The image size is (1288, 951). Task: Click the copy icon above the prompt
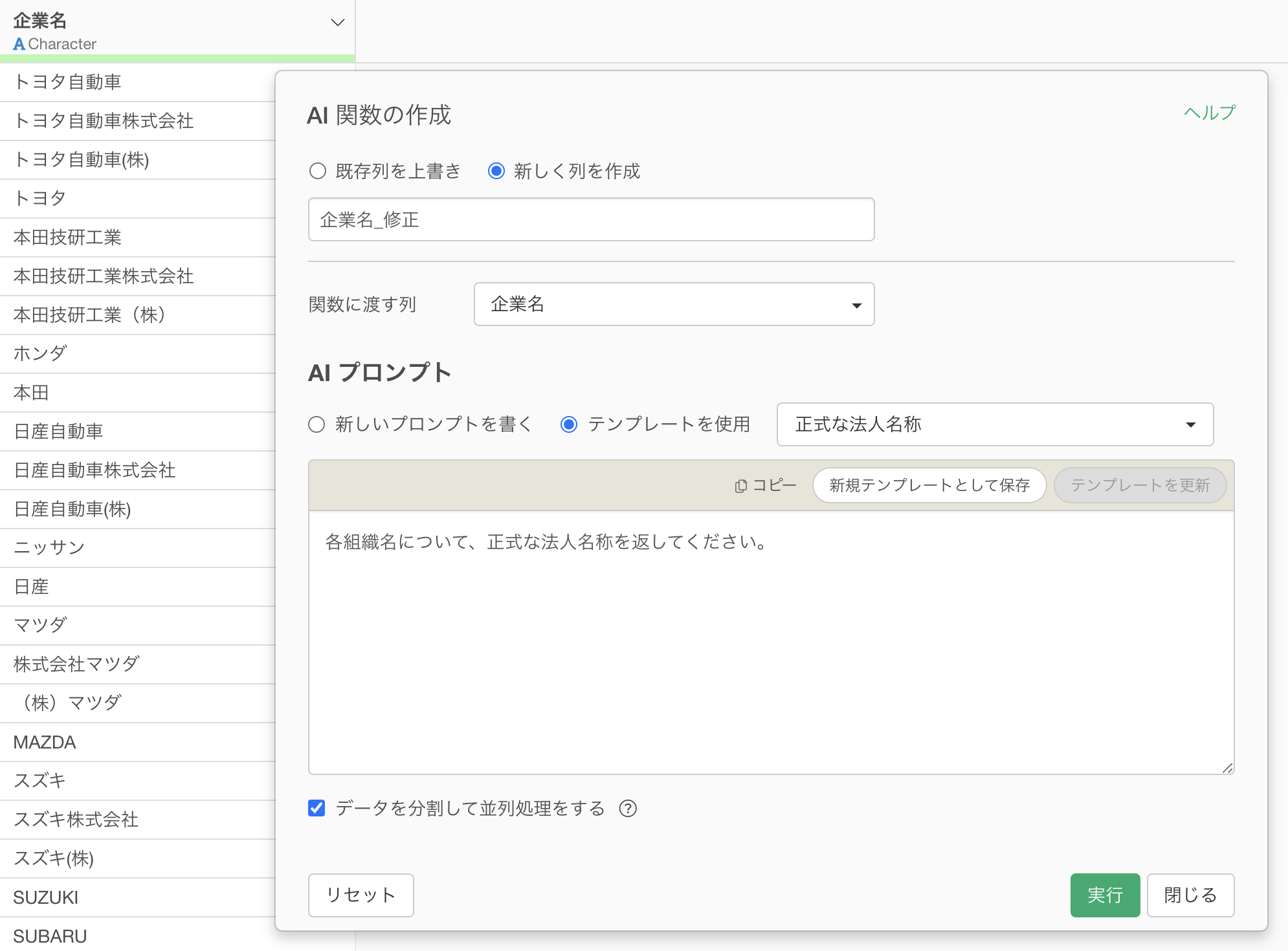[x=741, y=486]
